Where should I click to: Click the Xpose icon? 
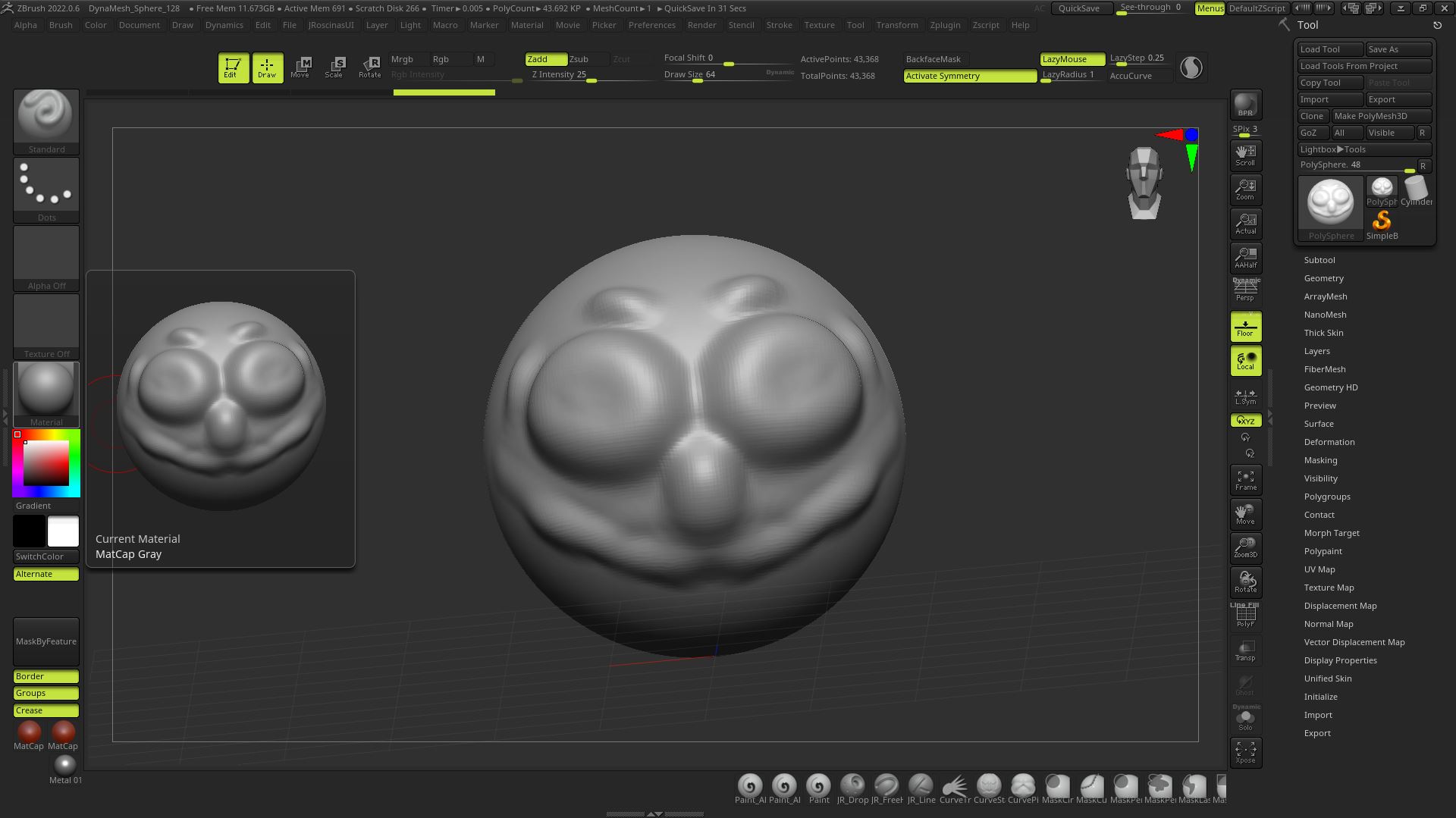[x=1245, y=752]
